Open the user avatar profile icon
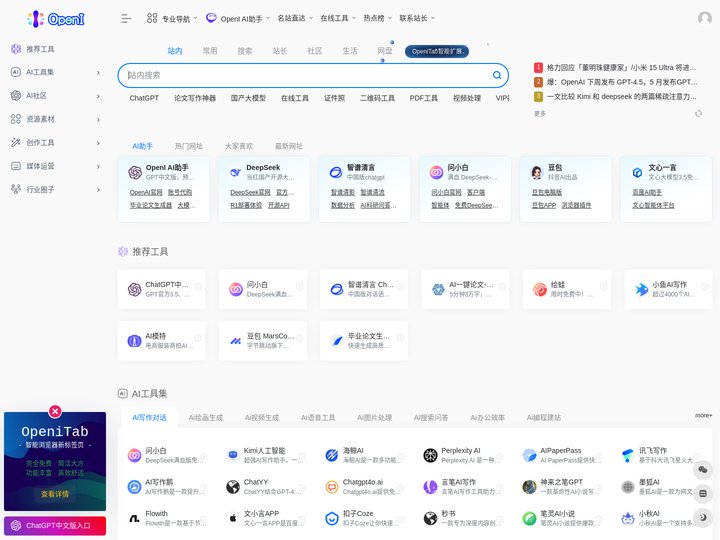 704,18
